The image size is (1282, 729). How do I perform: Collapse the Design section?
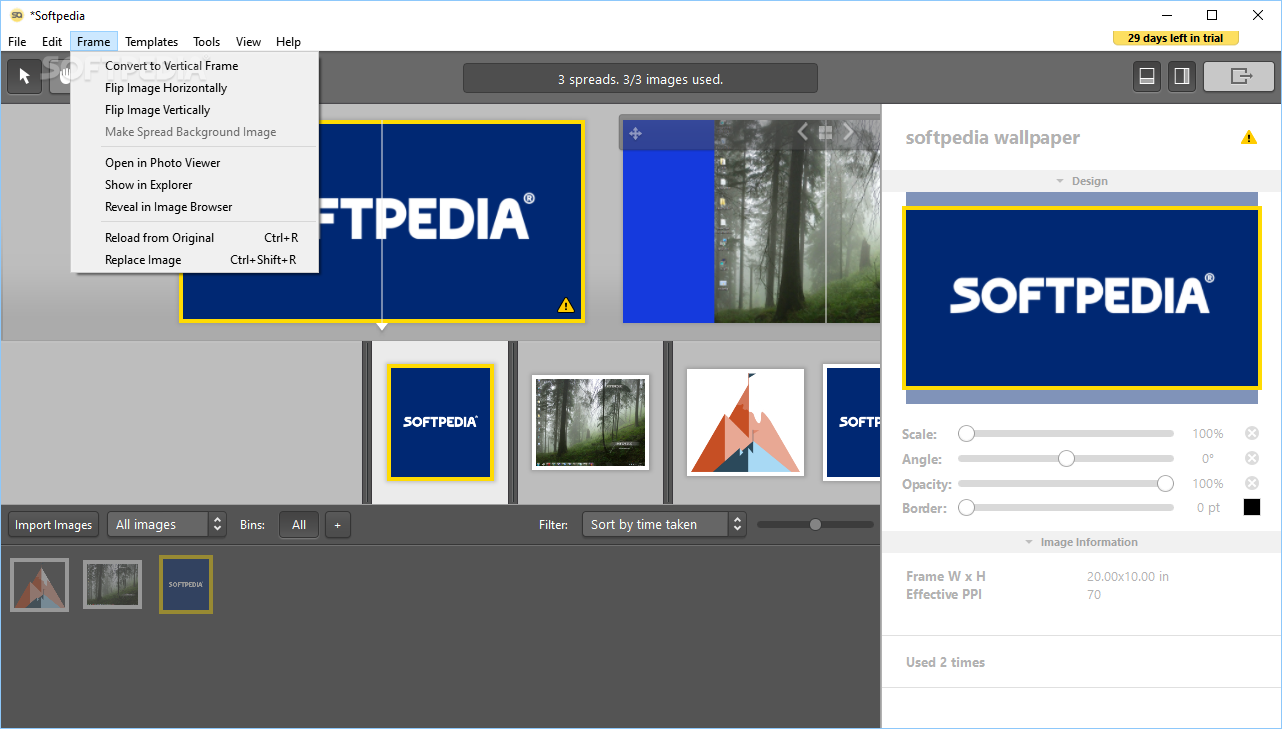[x=1082, y=181]
